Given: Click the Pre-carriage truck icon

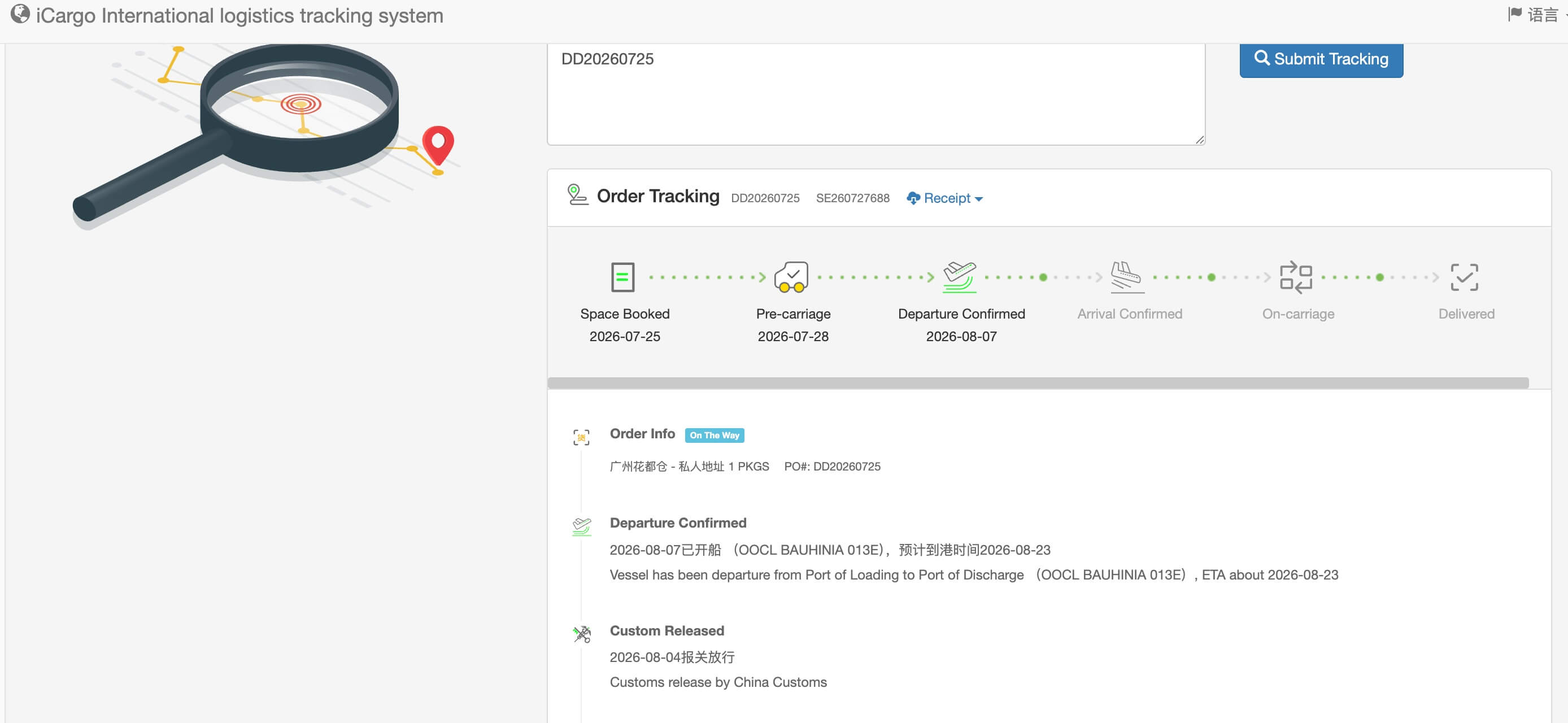Looking at the screenshot, I should [x=791, y=277].
